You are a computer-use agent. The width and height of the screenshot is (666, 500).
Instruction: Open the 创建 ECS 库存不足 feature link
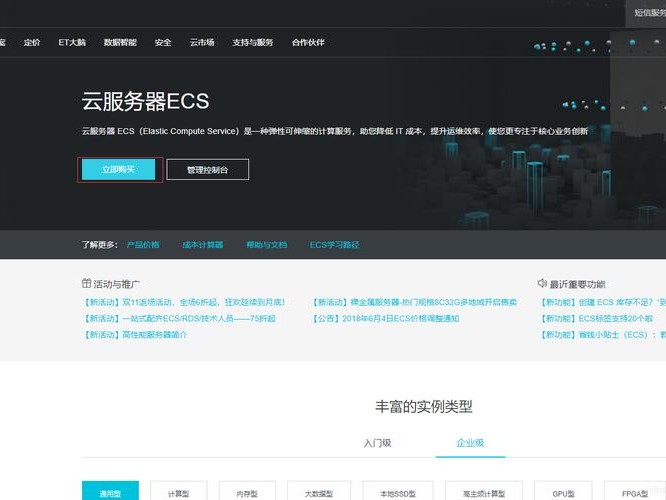tap(603, 302)
